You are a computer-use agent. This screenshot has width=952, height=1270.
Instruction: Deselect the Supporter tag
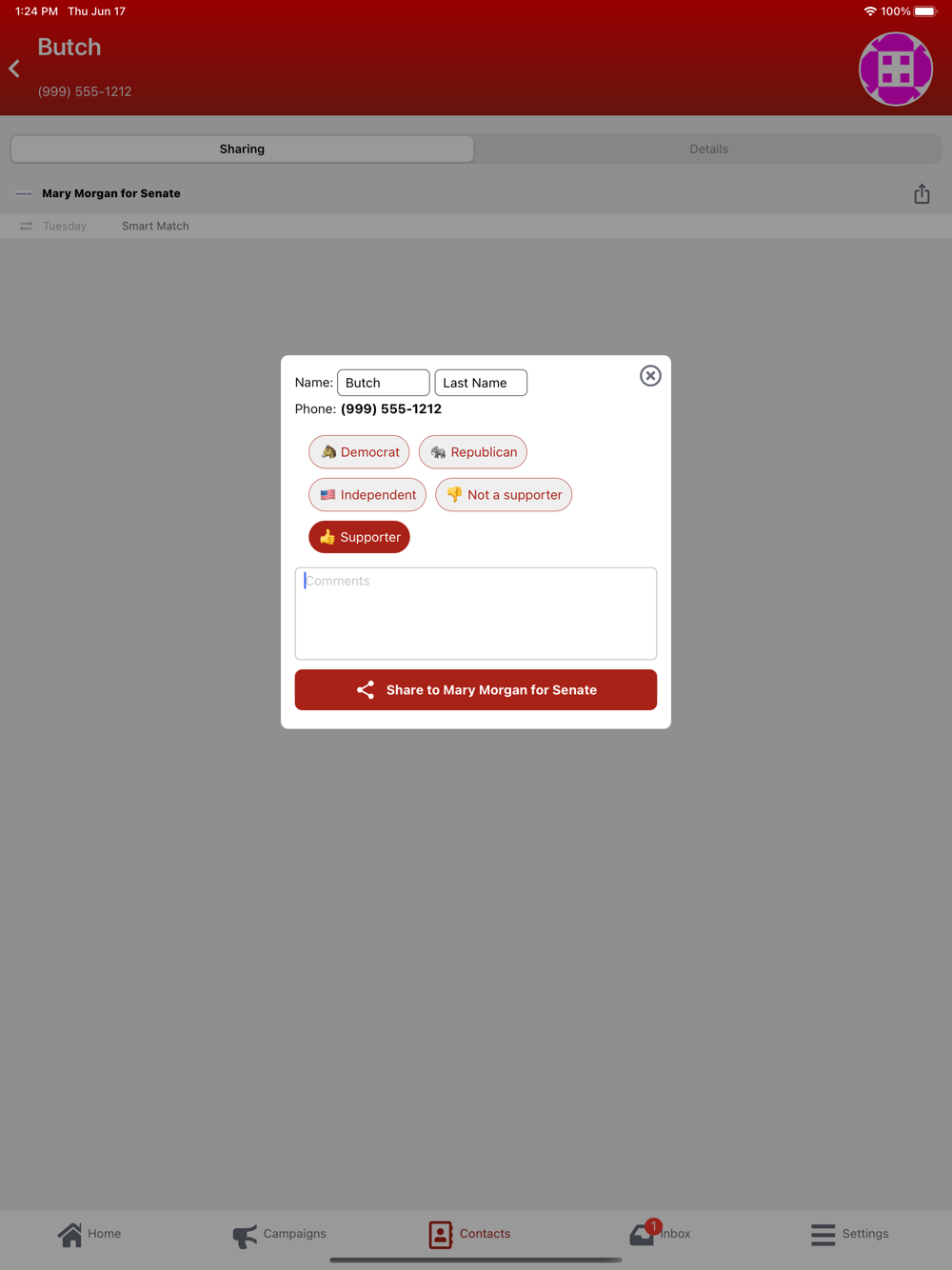click(359, 537)
